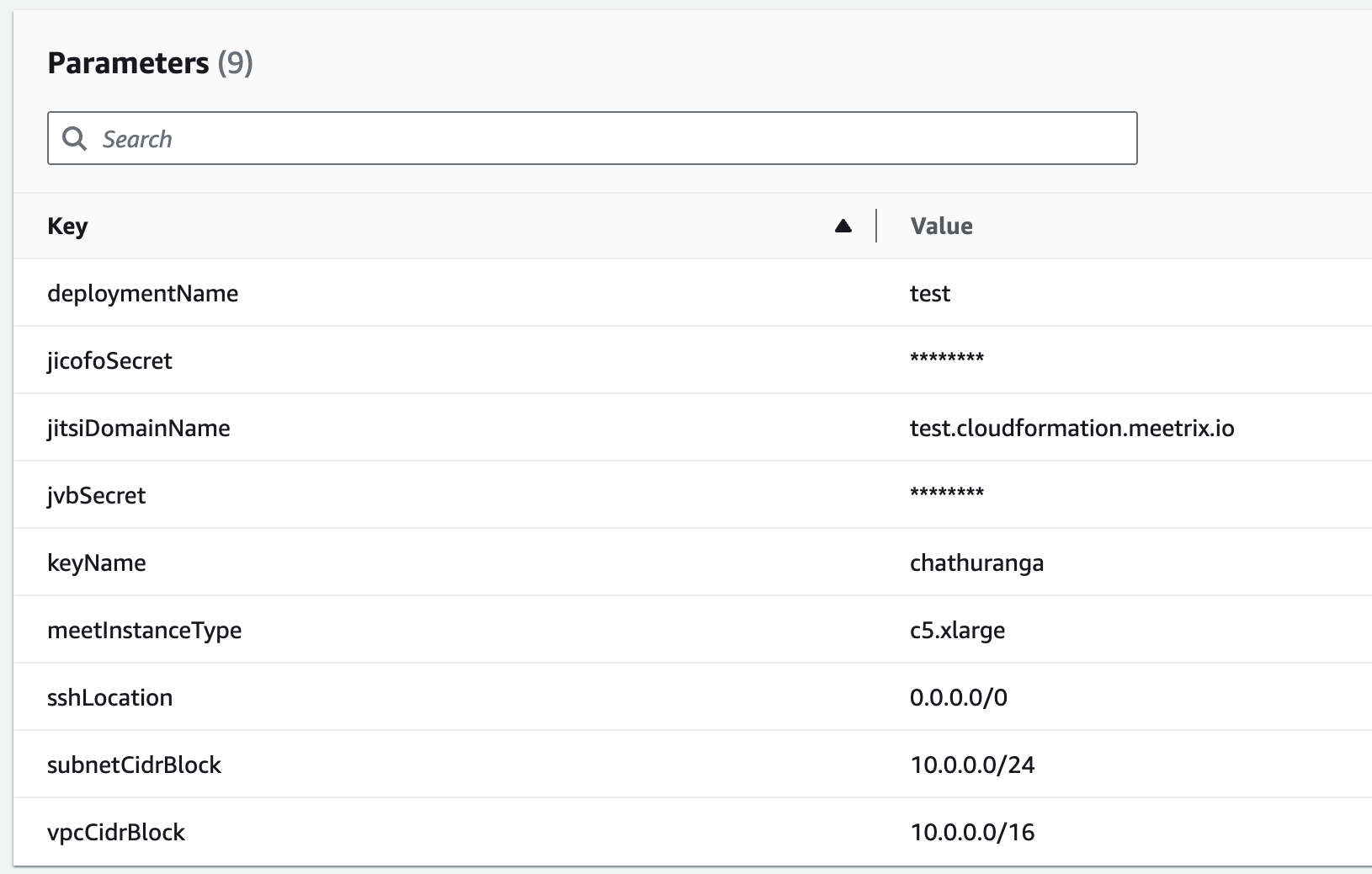The height and width of the screenshot is (874, 1372).
Task: Click the Value column header
Action: 941,226
